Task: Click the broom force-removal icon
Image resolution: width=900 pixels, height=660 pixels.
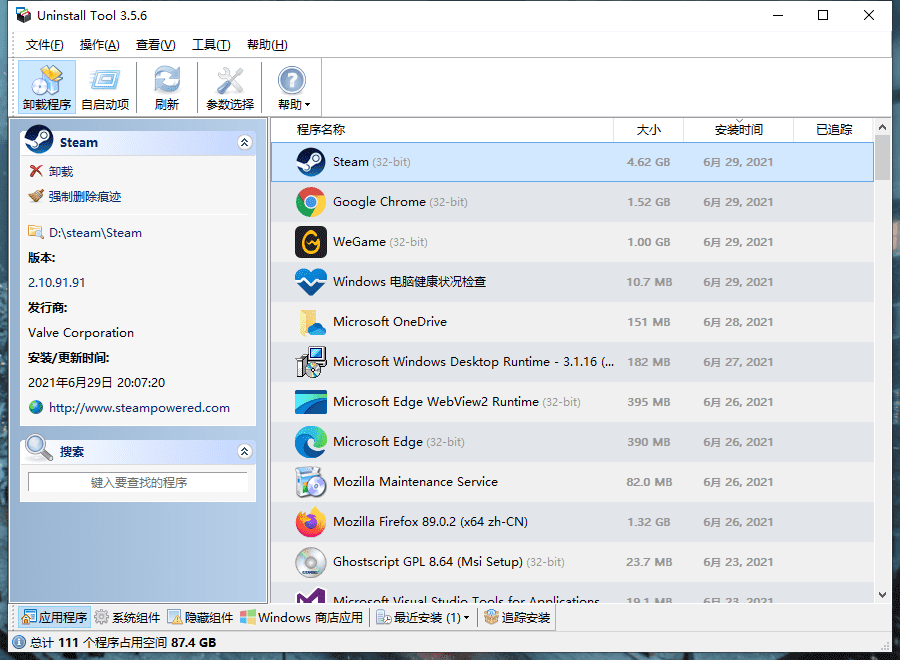Action: pos(36,196)
